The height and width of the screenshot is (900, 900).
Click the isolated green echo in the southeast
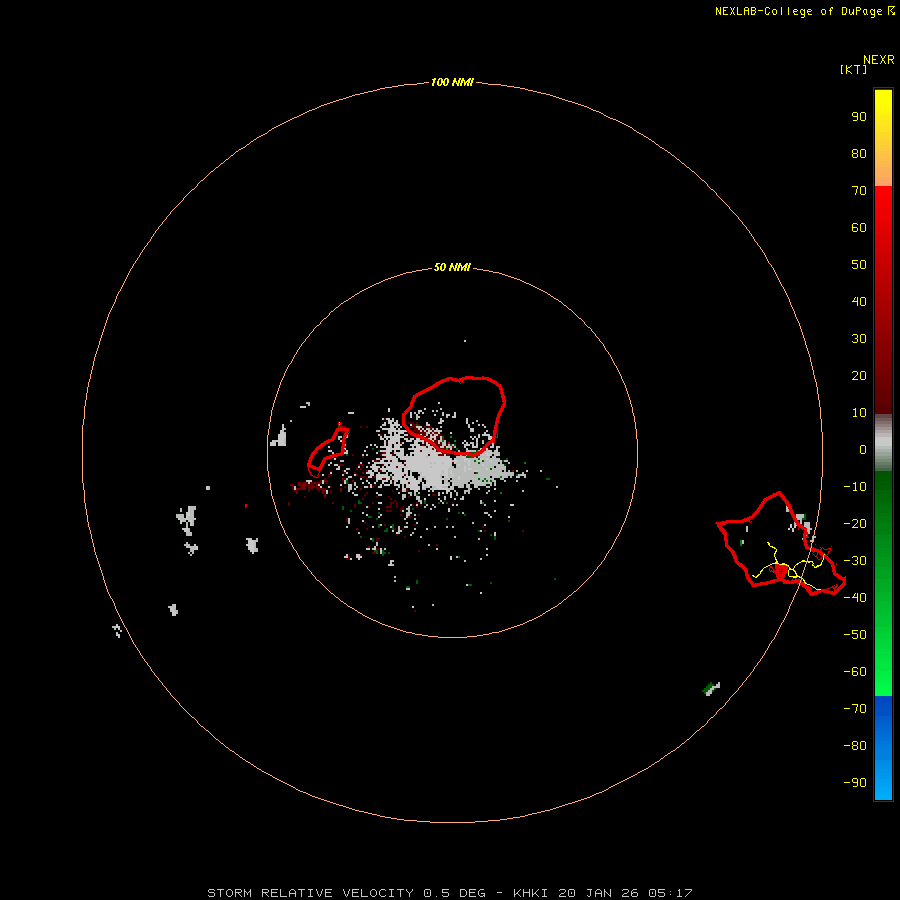click(x=711, y=688)
